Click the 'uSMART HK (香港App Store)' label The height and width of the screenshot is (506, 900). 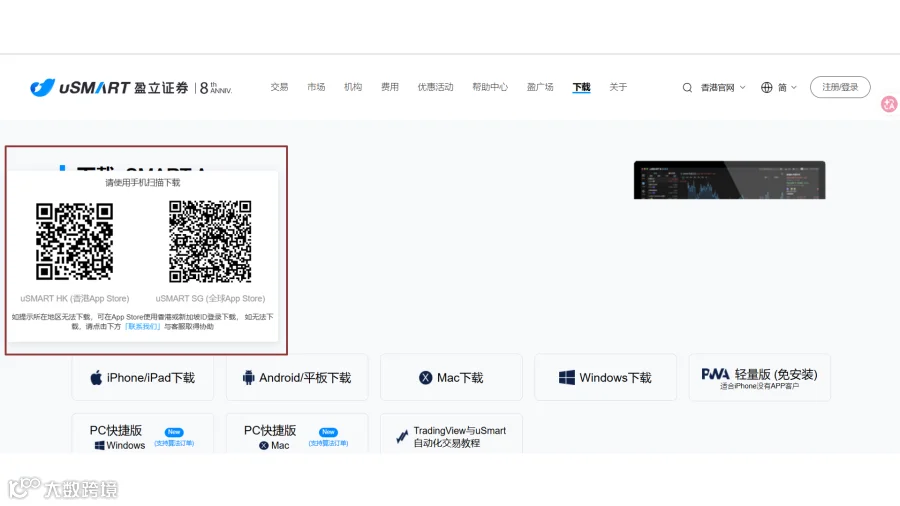pyautogui.click(x=75, y=298)
